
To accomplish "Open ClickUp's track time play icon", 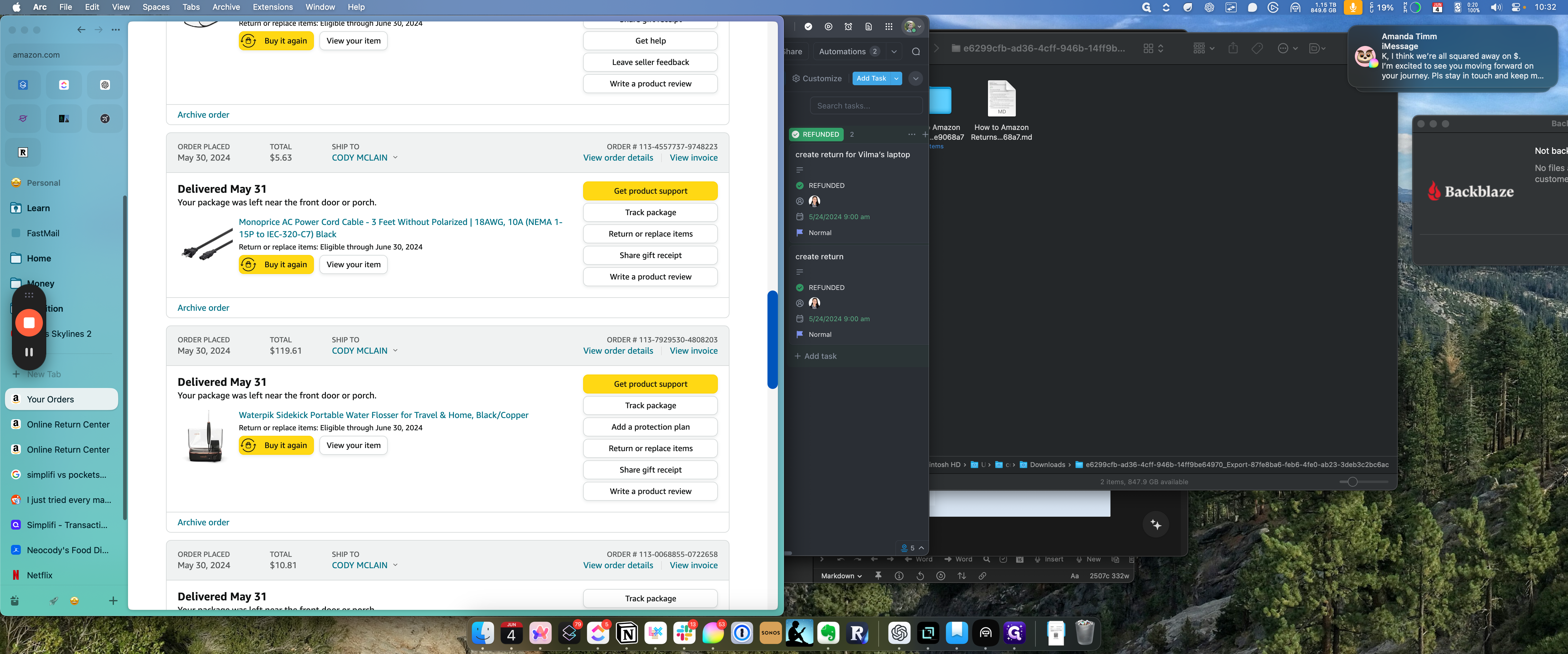I will tap(828, 27).
